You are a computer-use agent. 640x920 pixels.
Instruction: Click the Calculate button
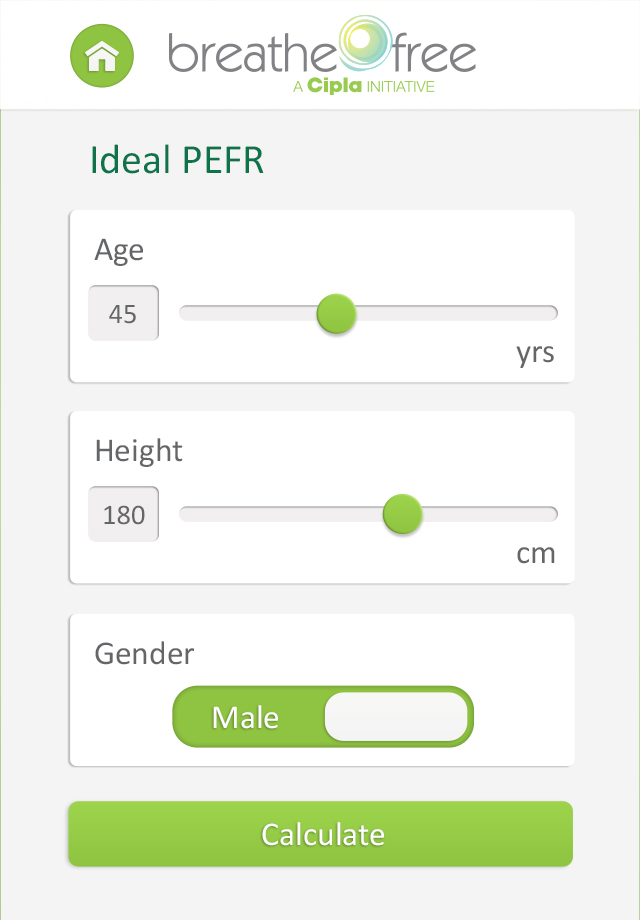[320, 834]
